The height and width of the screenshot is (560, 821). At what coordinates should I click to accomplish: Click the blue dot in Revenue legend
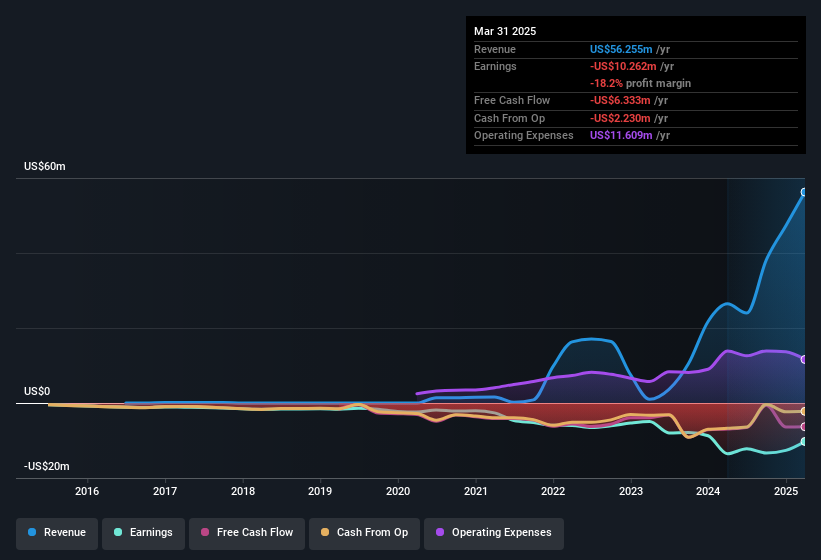coord(32,532)
